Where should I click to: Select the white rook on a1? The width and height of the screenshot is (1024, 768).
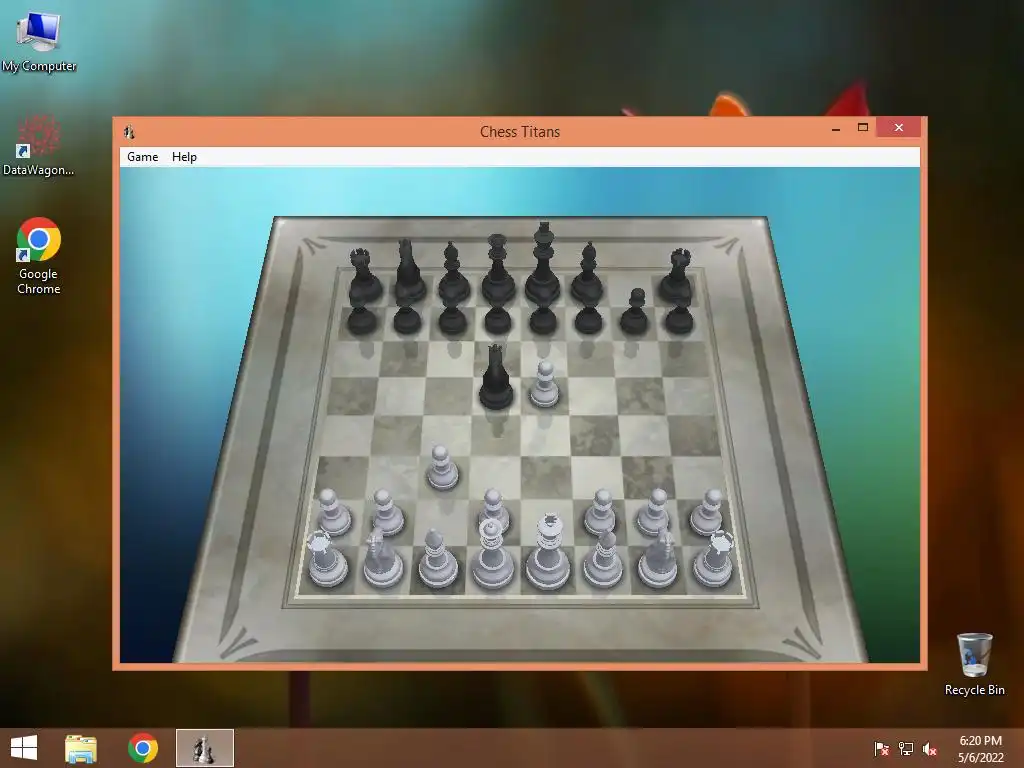point(326,559)
